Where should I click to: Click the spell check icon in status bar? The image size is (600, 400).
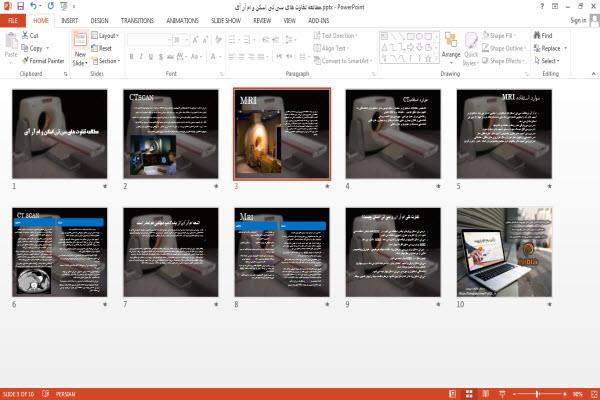pos(46,394)
